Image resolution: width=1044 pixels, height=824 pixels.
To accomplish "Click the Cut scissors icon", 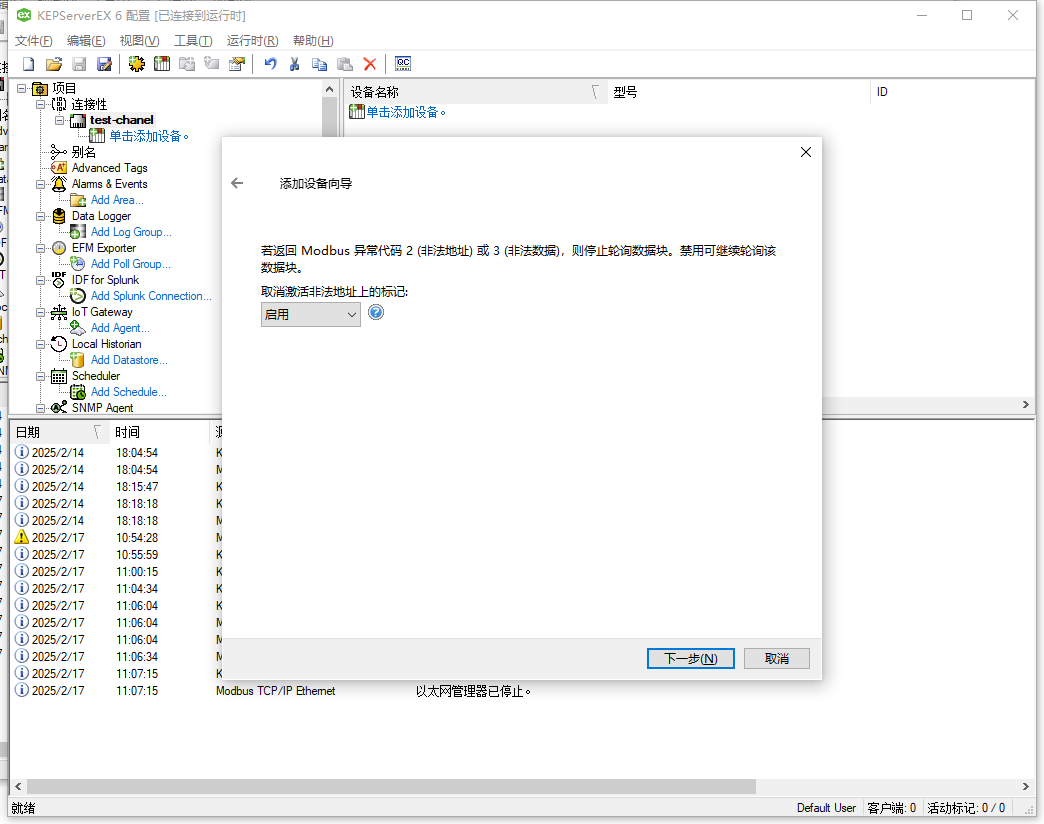I will pyautogui.click(x=294, y=64).
